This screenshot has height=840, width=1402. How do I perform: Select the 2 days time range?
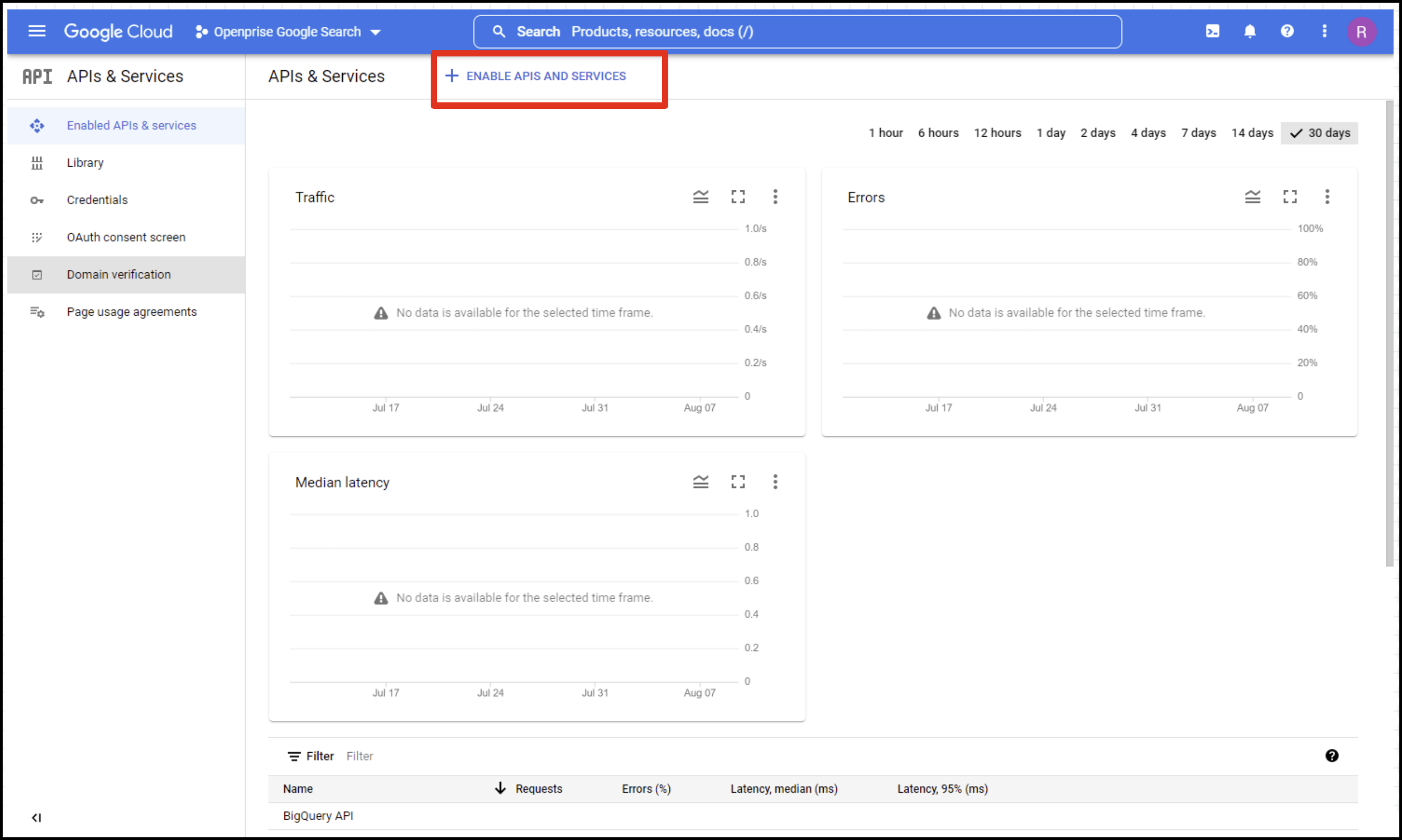click(1098, 133)
